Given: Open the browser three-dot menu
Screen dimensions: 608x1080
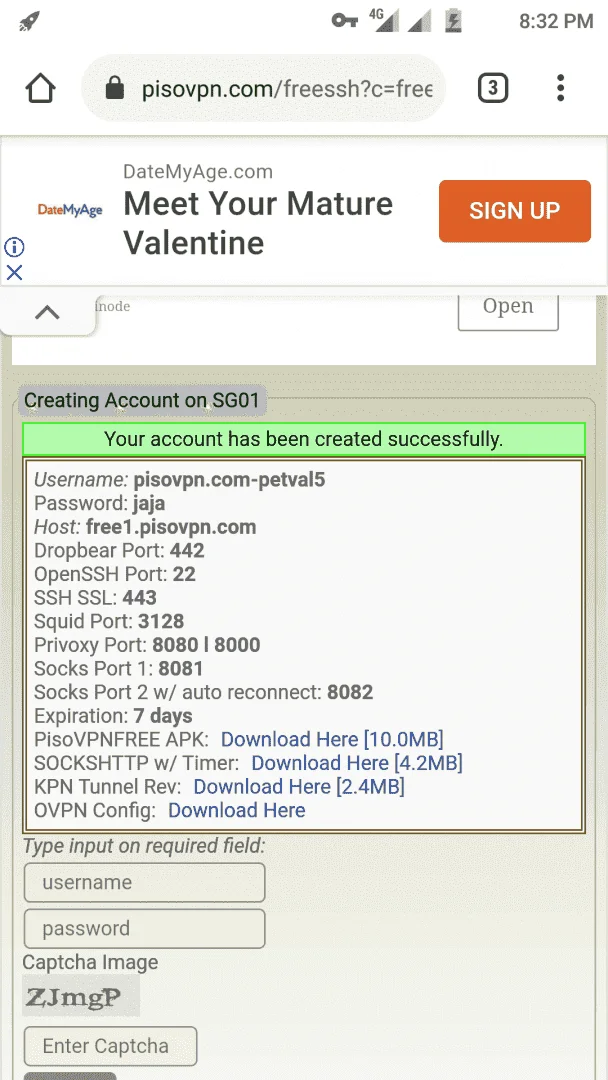Looking at the screenshot, I should coord(560,88).
